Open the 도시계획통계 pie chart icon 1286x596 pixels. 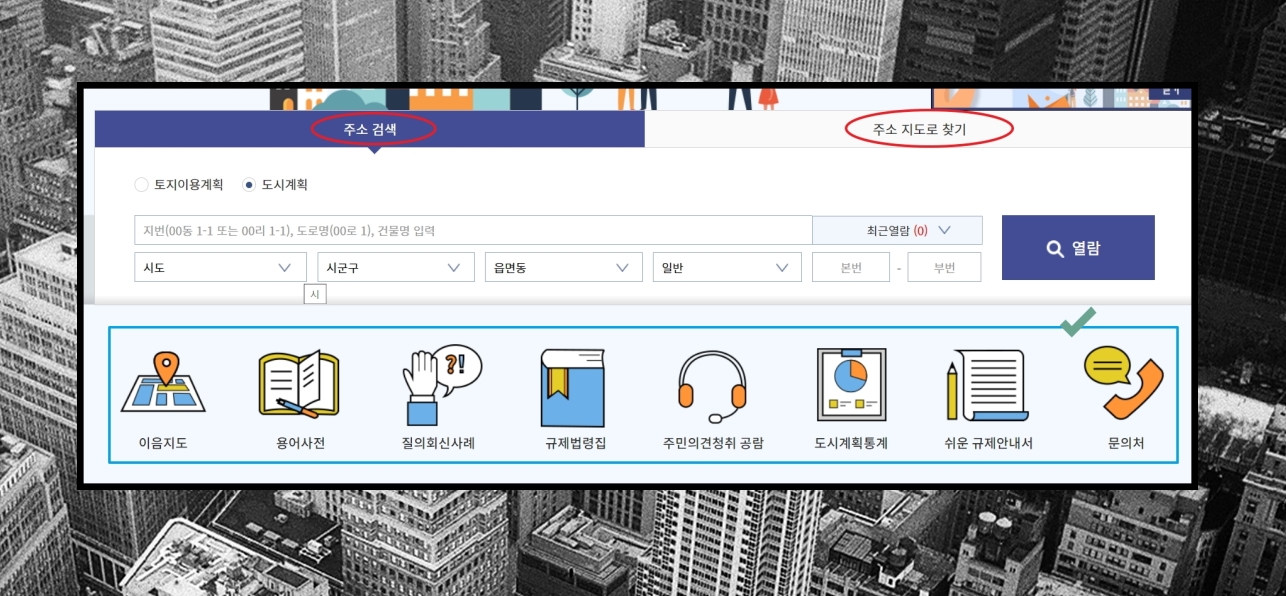click(850, 385)
